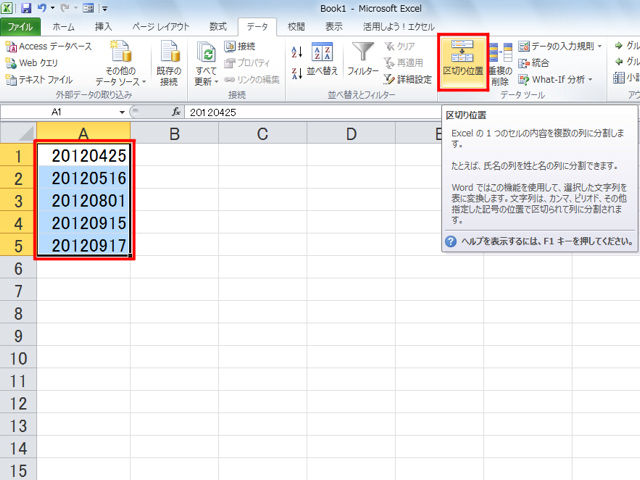Click the Excel application icon in title bar
The height and width of the screenshot is (480, 640).
pos(7,8)
